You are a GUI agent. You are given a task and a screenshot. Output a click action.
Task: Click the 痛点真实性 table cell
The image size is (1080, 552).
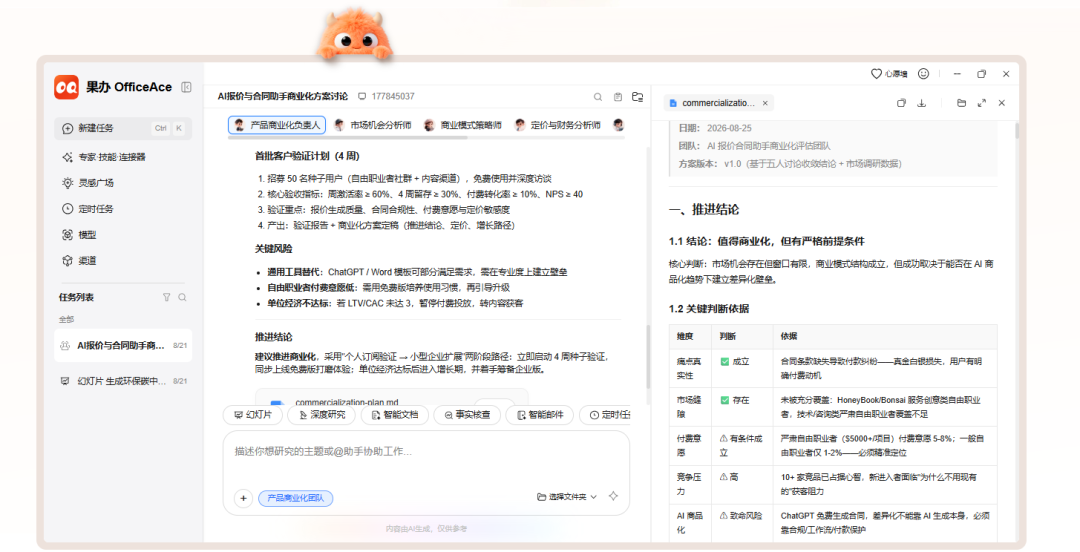coord(691,368)
